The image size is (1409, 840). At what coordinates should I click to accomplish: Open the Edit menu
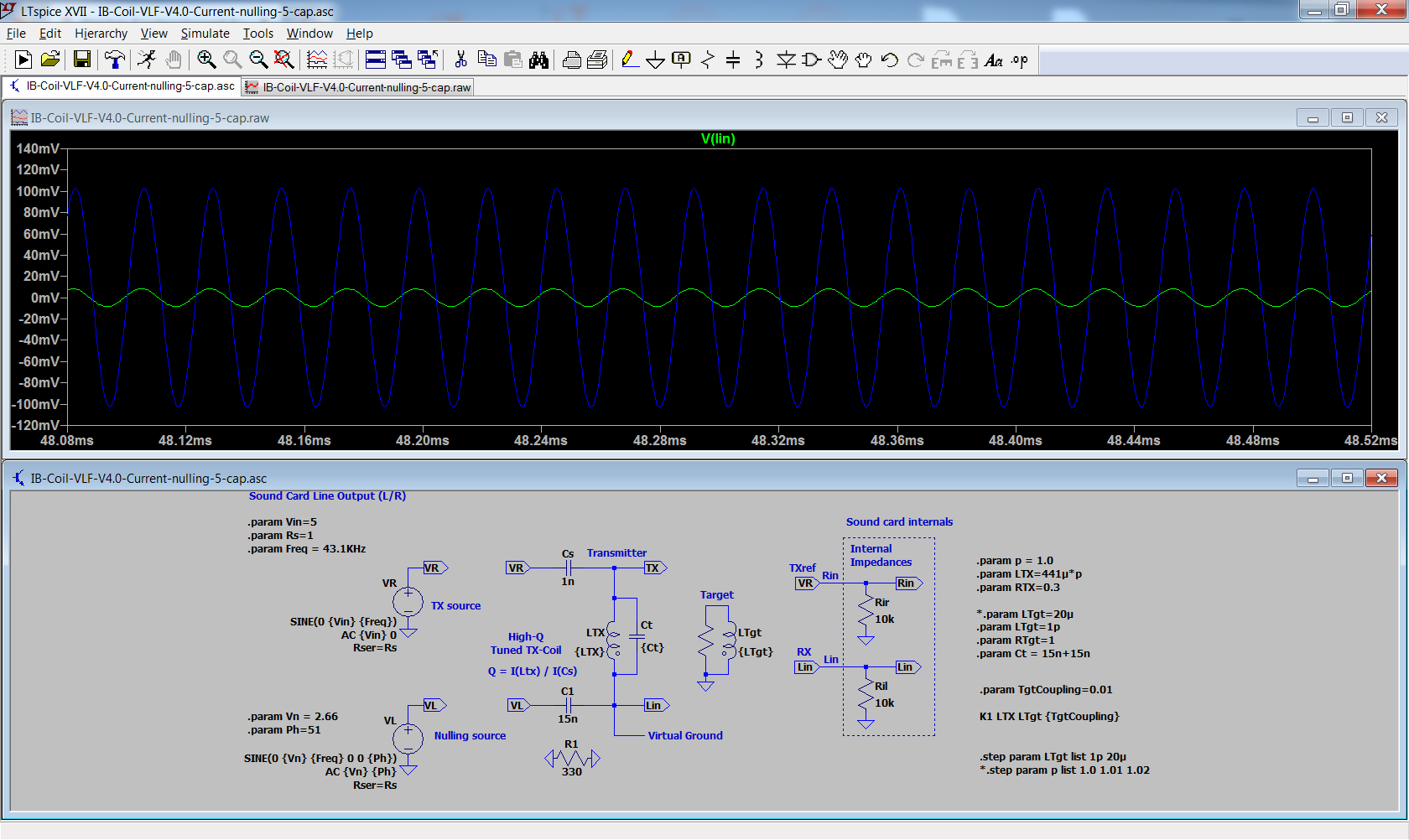(x=50, y=34)
